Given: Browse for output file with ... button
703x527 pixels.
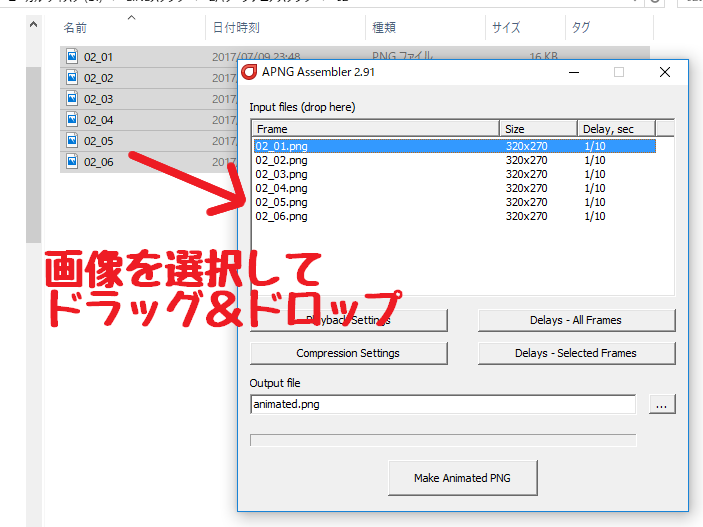Looking at the screenshot, I should coord(662,404).
